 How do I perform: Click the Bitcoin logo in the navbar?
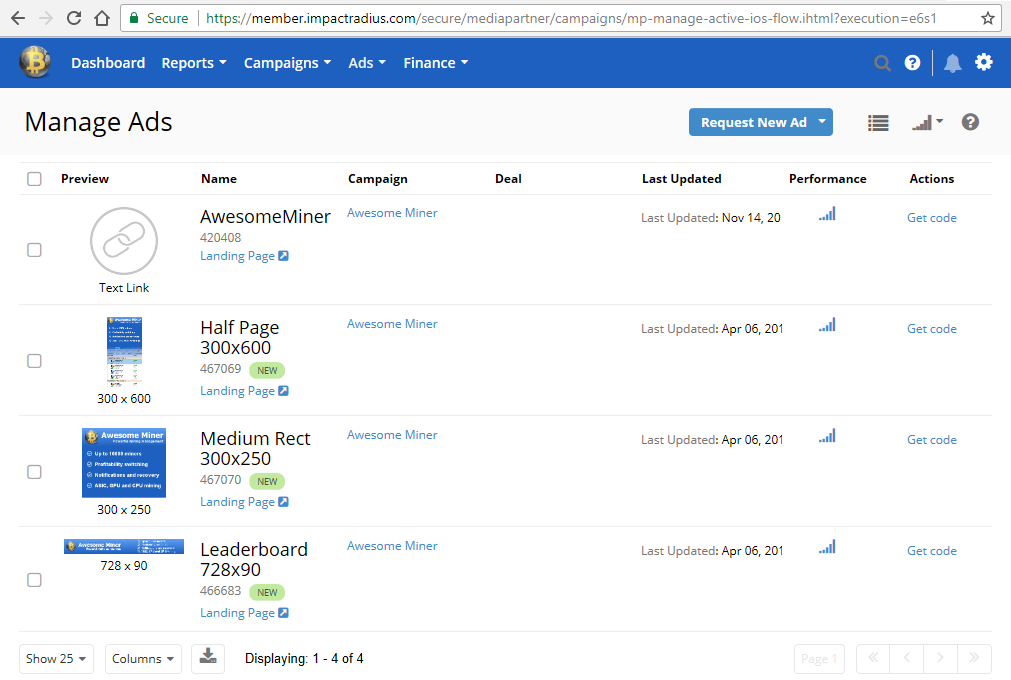click(x=35, y=63)
